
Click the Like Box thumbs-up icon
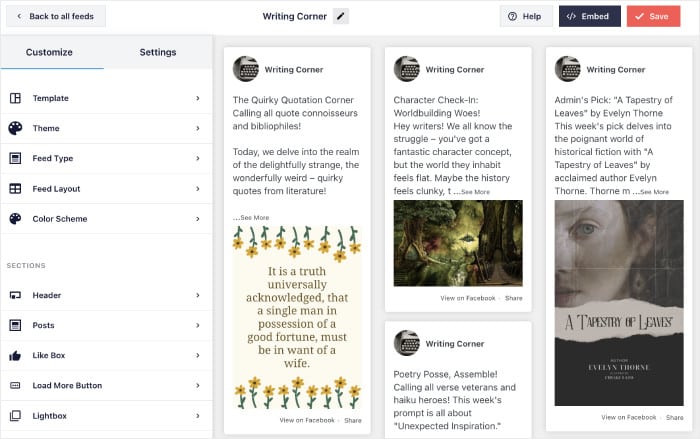click(15, 355)
